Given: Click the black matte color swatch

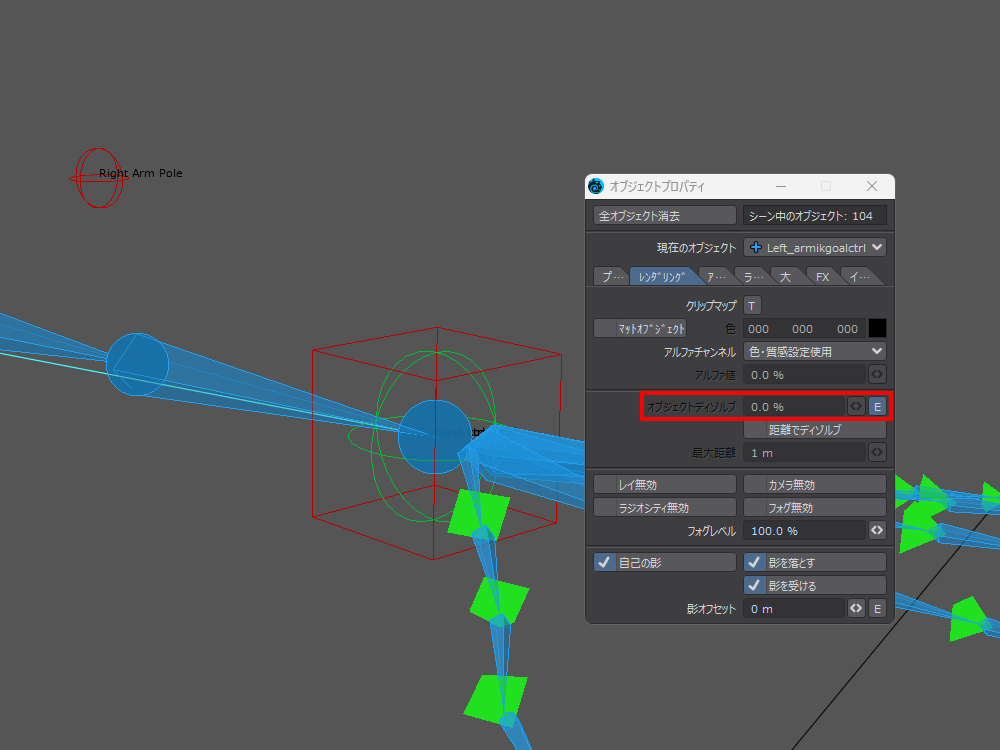Looking at the screenshot, I should pos(877,328).
